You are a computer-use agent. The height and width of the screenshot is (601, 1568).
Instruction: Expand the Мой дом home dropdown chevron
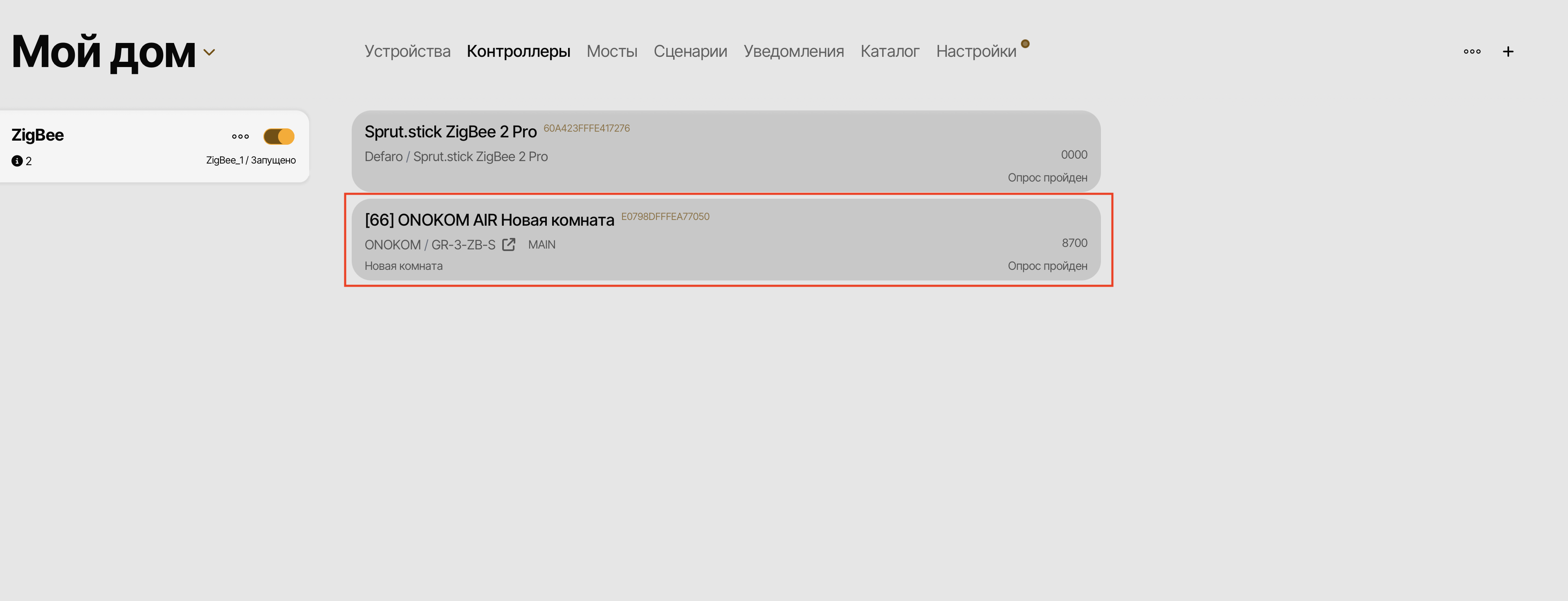coord(209,53)
